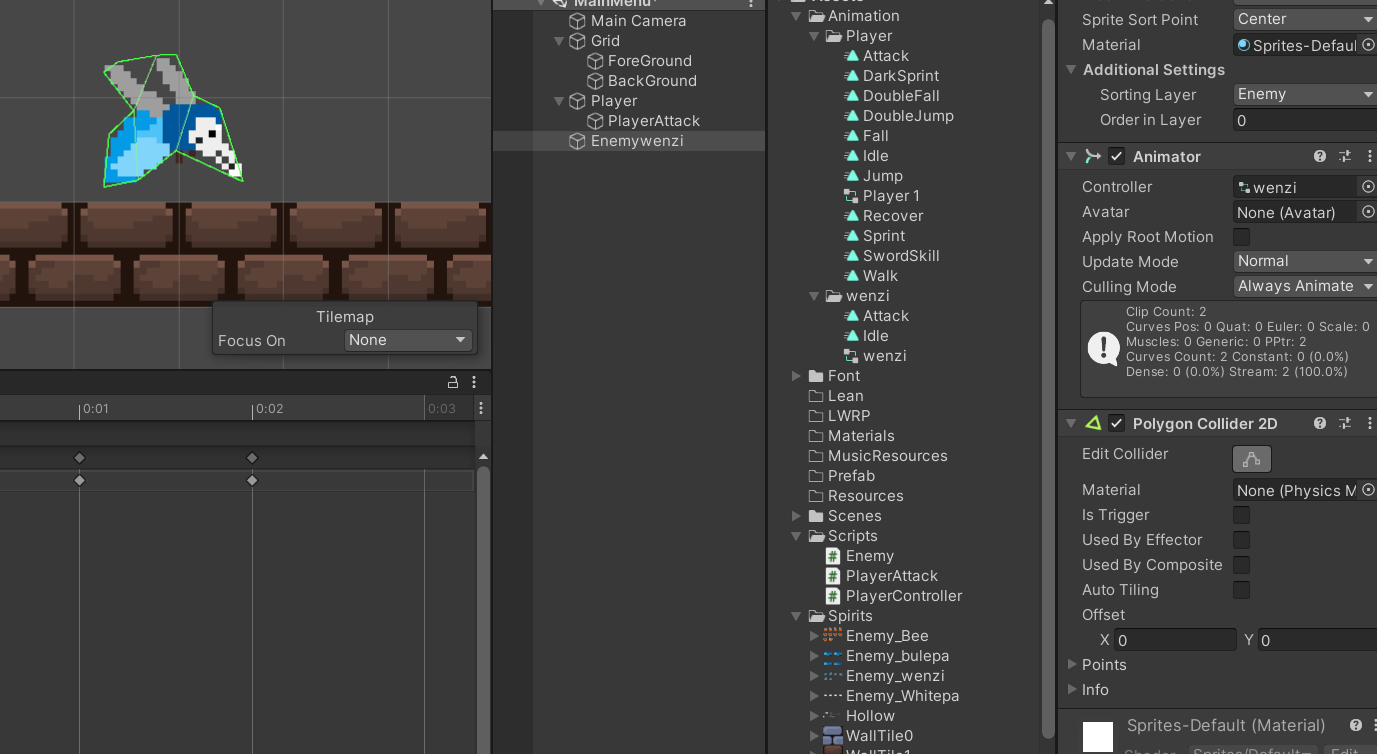The width and height of the screenshot is (1377, 754).
Task: Collapse the wenzi animation folder
Action: pos(814,296)
